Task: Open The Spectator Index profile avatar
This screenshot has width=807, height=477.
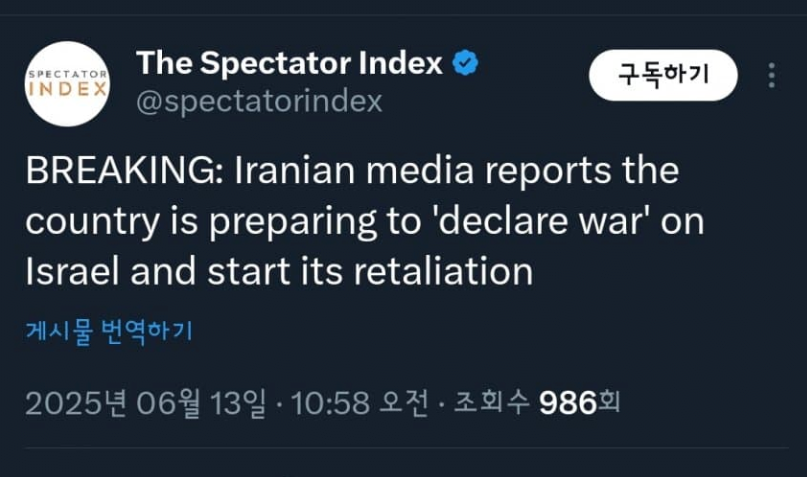Action: [67, 82]
